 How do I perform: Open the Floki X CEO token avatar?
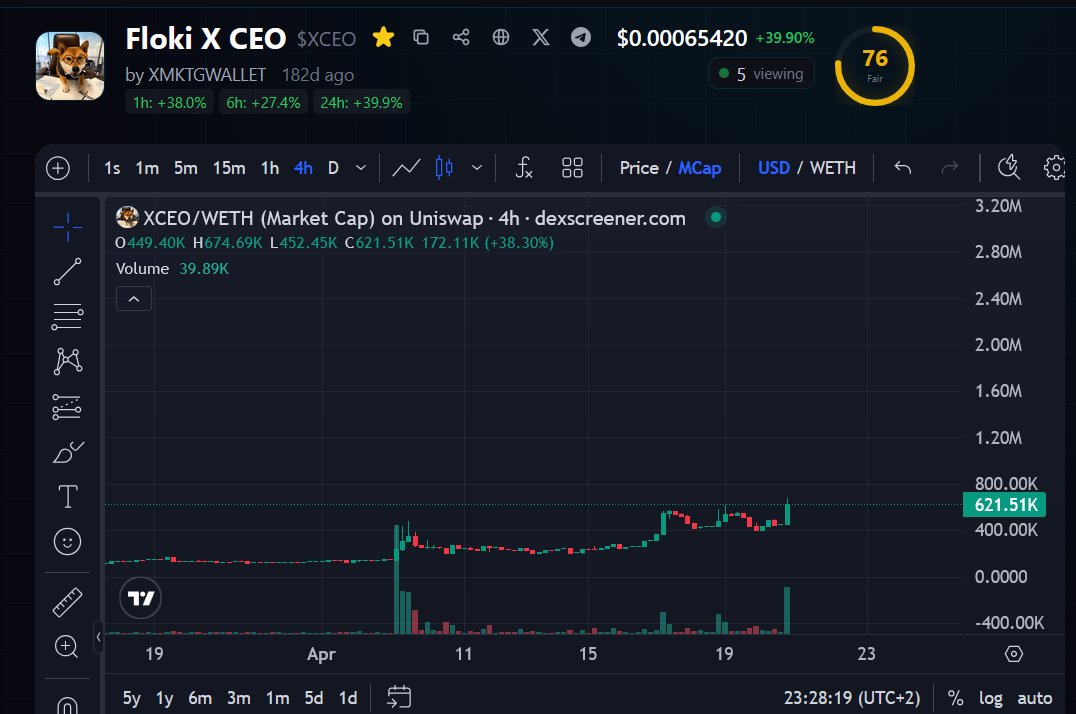[70, 66]
